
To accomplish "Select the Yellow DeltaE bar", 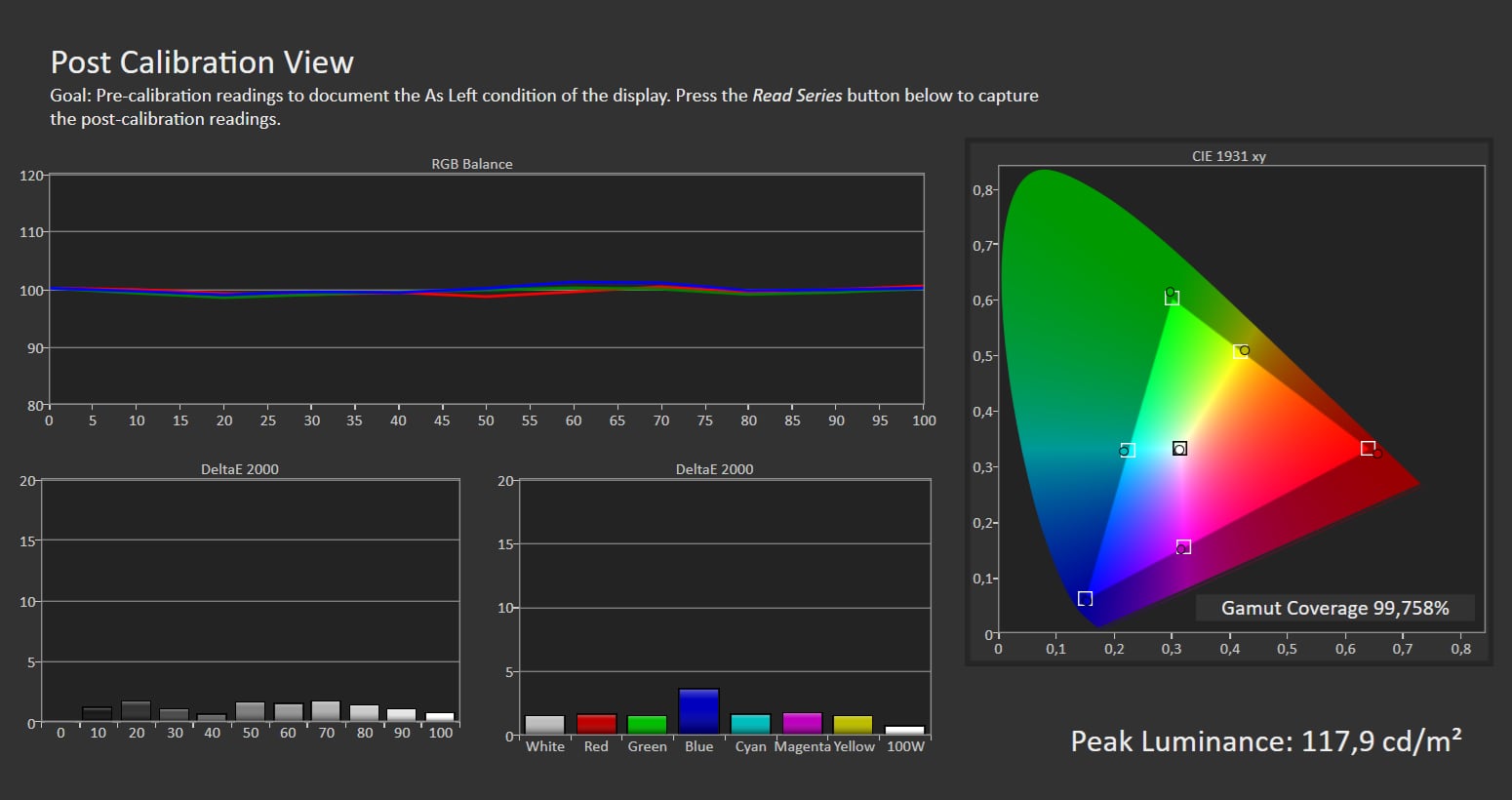I will (854, 725).
